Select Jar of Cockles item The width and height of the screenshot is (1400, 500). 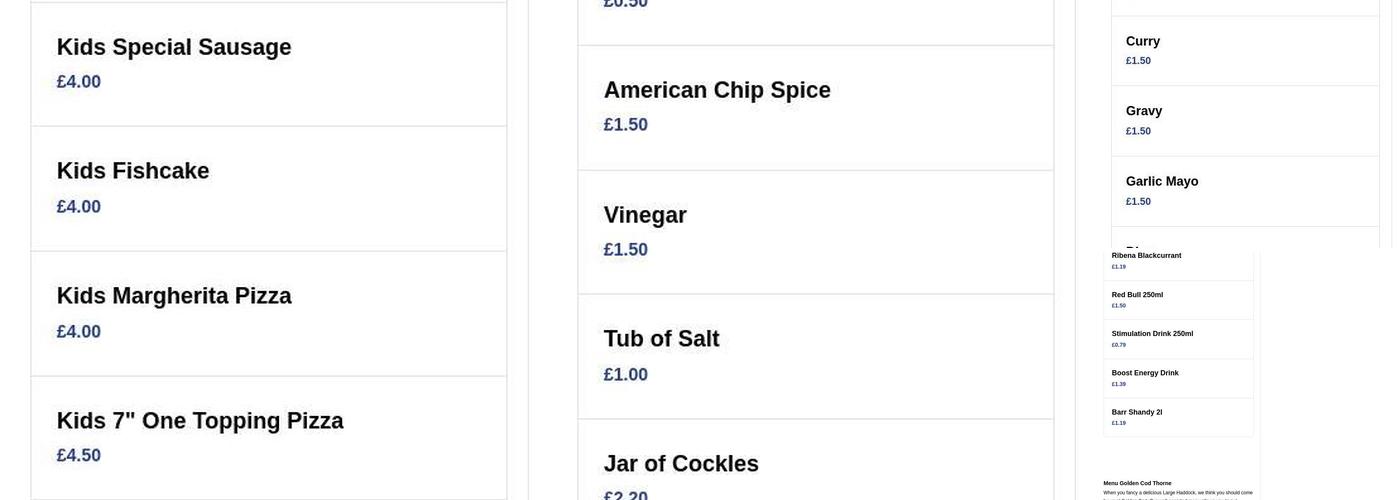coord(681,464)
